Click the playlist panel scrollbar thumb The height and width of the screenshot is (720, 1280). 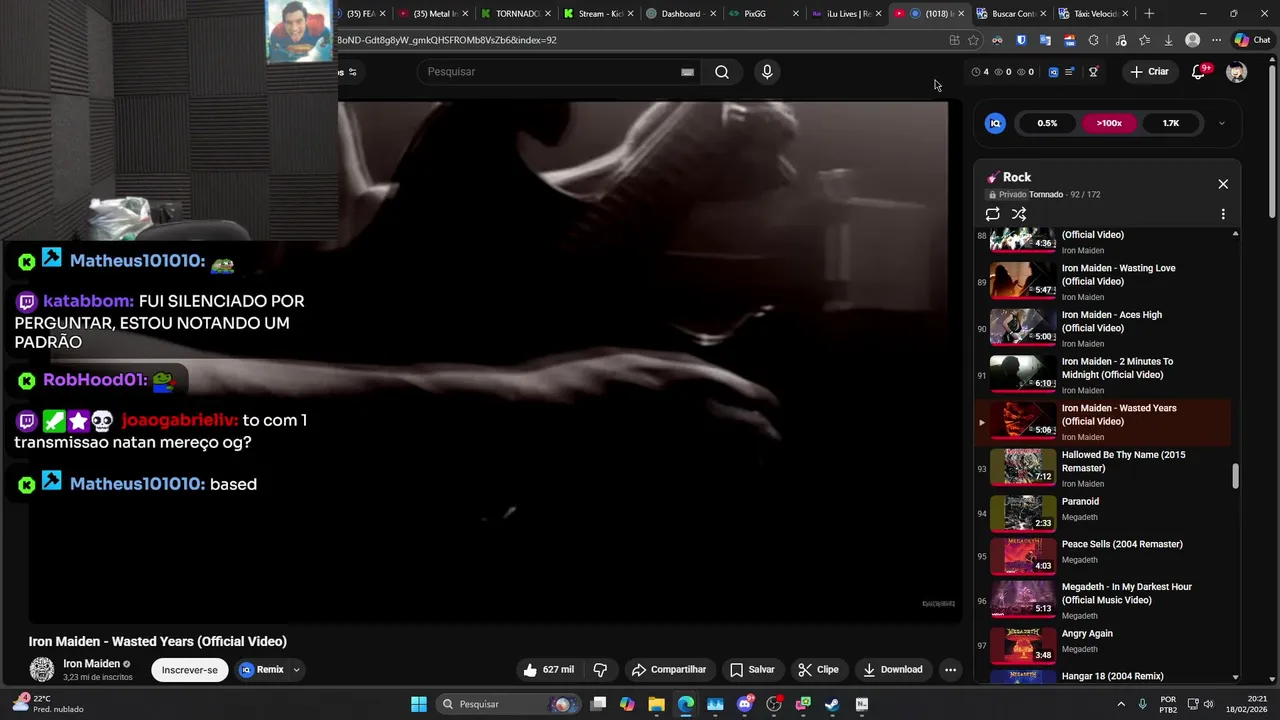pyautogui.click(x=1236, y=476)
